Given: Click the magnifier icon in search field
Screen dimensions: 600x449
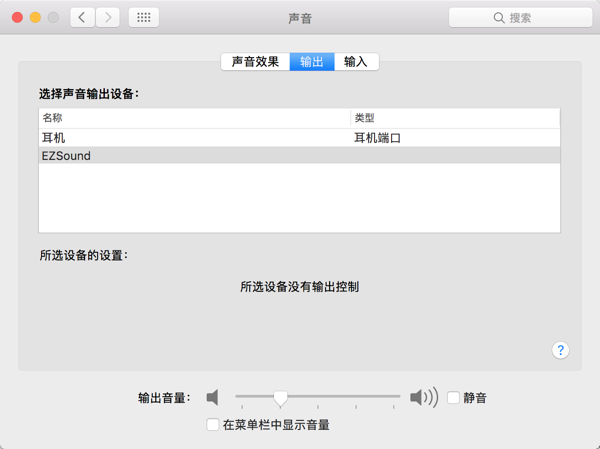Looking at the screenshot, I should (x=499, y=18).
